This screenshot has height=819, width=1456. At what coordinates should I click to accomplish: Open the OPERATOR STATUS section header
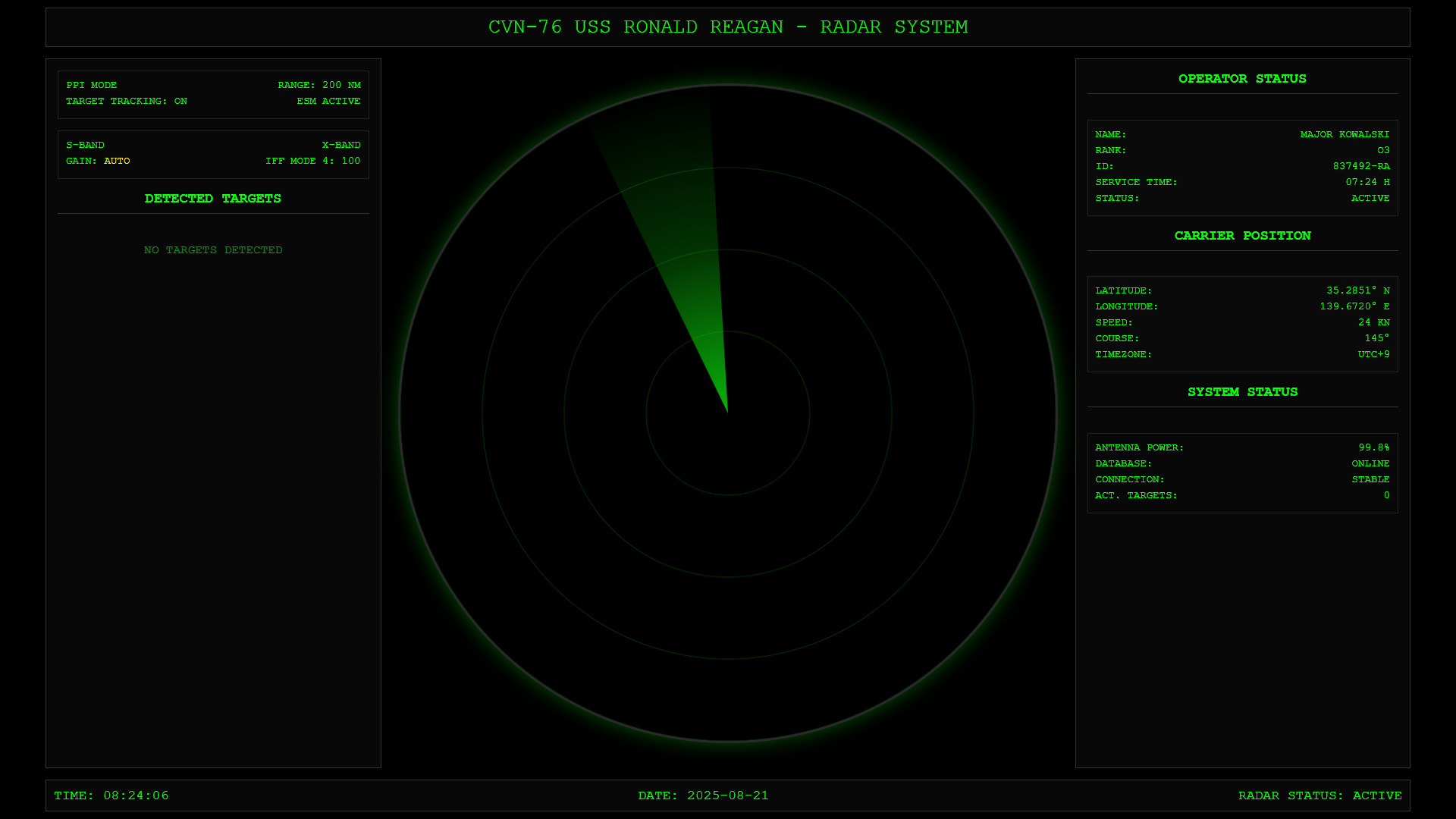click(1242, 78)
